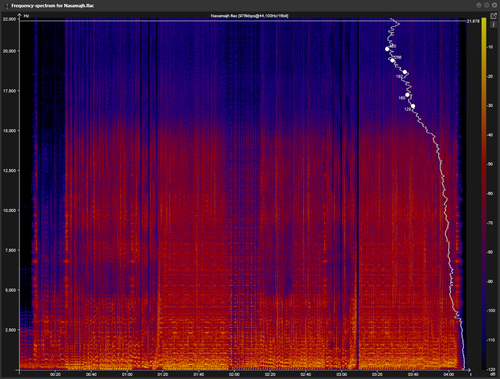Click the 17,500 Hz axis label
Image resolution: width=500 pixels, height=379 pixels.
[x=9, y=91]
